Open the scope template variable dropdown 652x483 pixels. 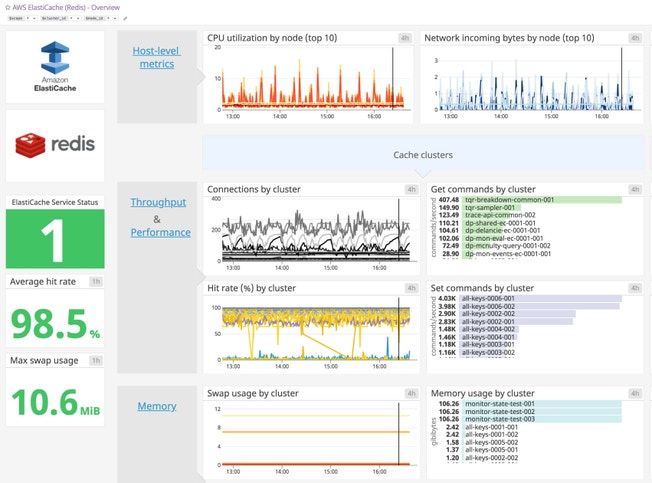tap(22, 18)
